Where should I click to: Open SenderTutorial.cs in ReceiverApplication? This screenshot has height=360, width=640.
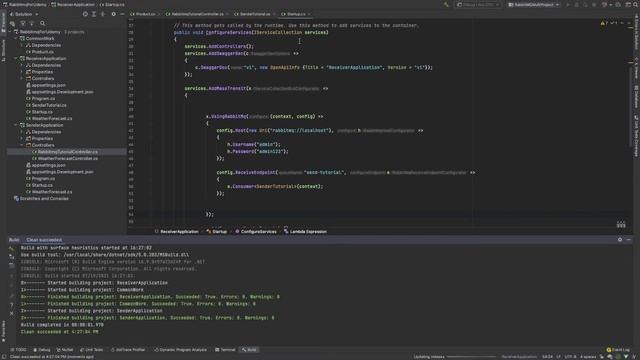49,105
